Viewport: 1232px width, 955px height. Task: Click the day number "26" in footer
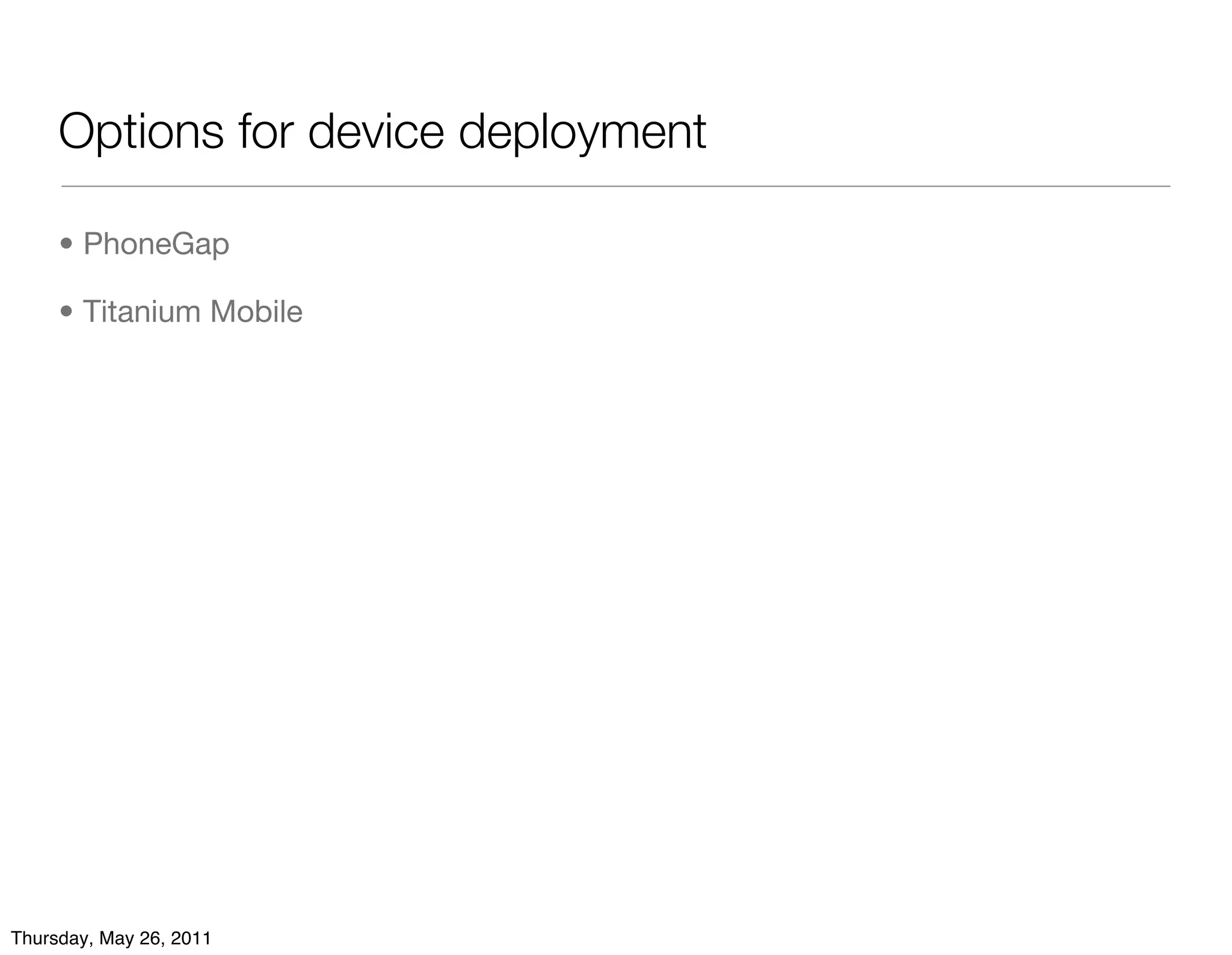(x=149, y=938)
